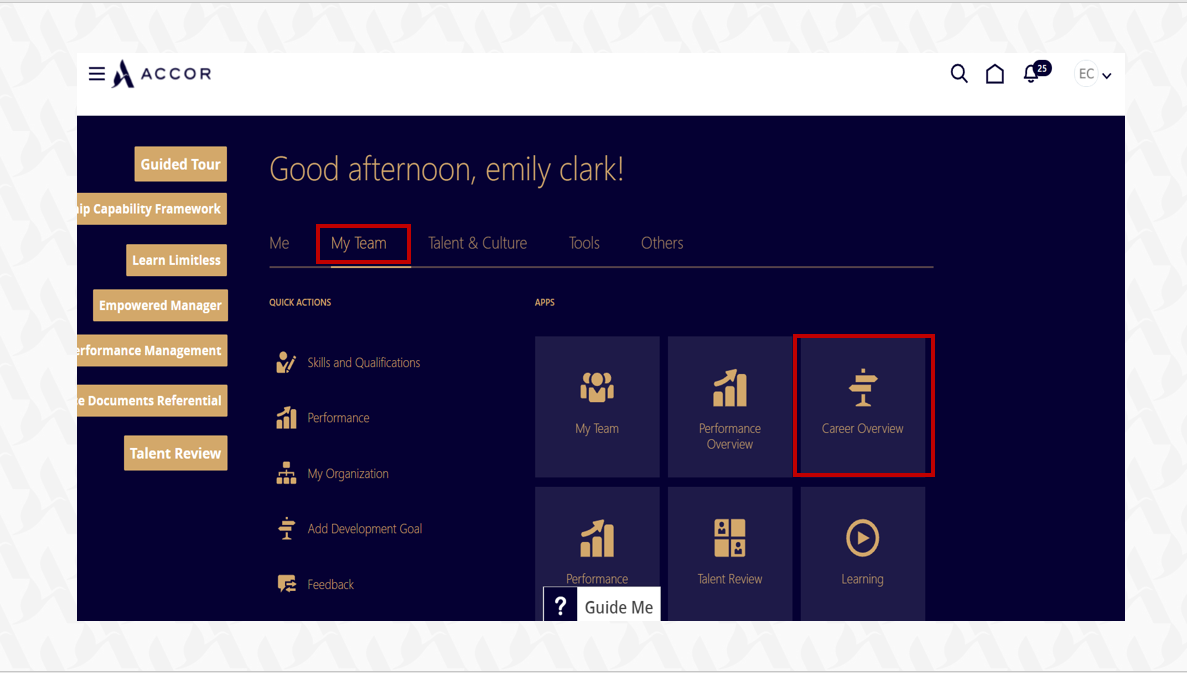
Task: Open the Performance app tile in second row
Action: [x=597, y=553]
